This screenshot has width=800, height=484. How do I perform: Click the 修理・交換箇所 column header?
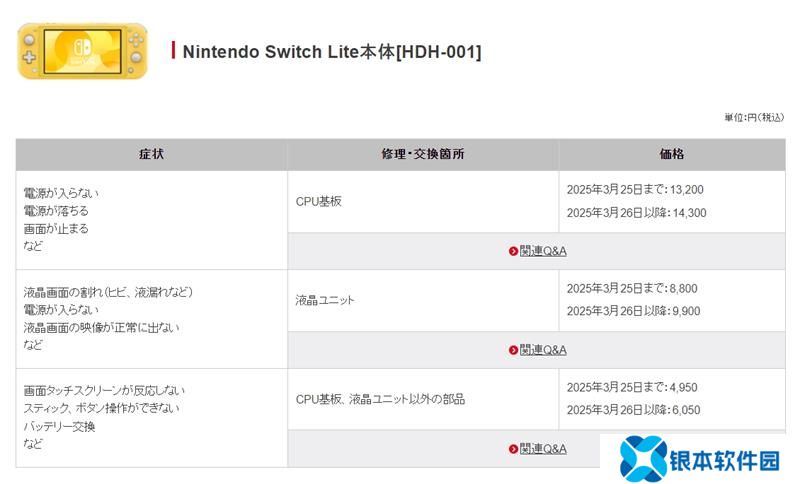[423, 155]
